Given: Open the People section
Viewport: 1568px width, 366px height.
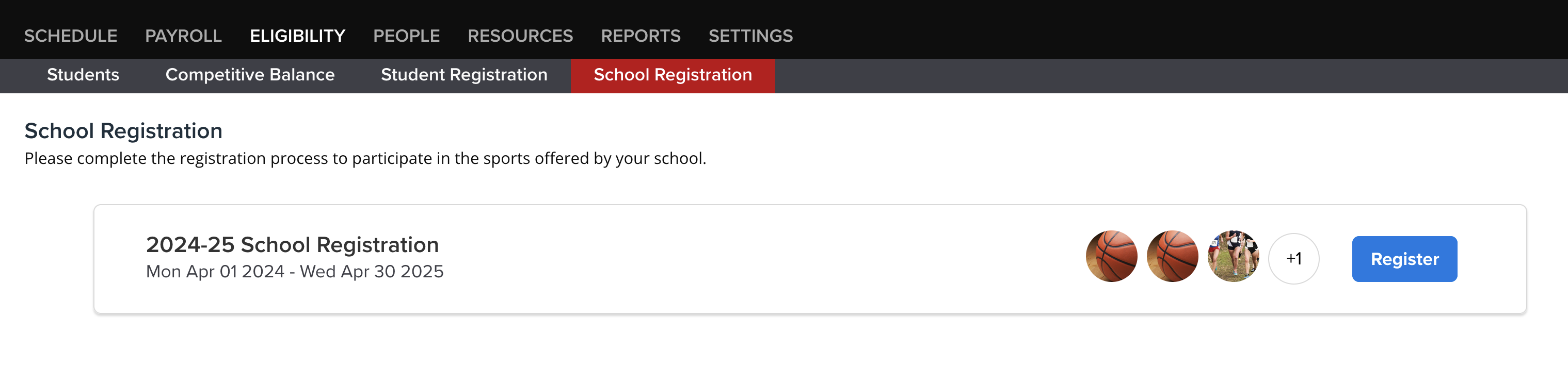Looking at the screenshot, I should (x=406, y=36).
